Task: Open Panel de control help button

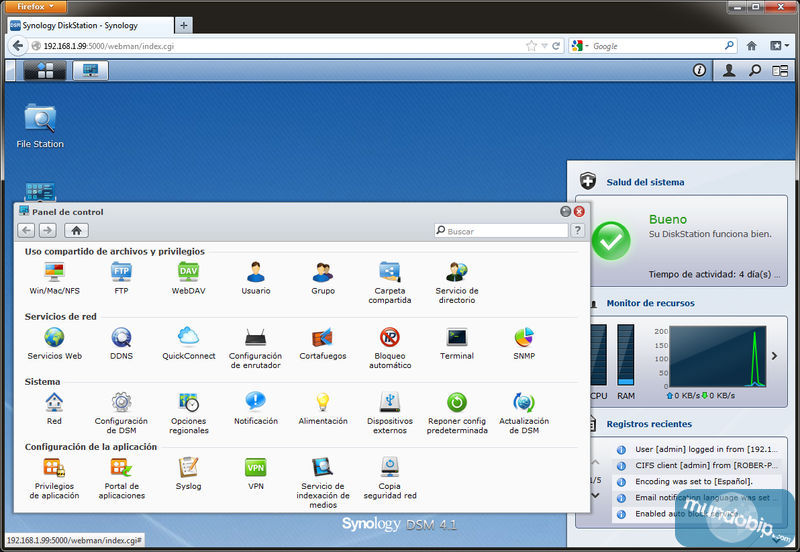Action: click(578, 231)
